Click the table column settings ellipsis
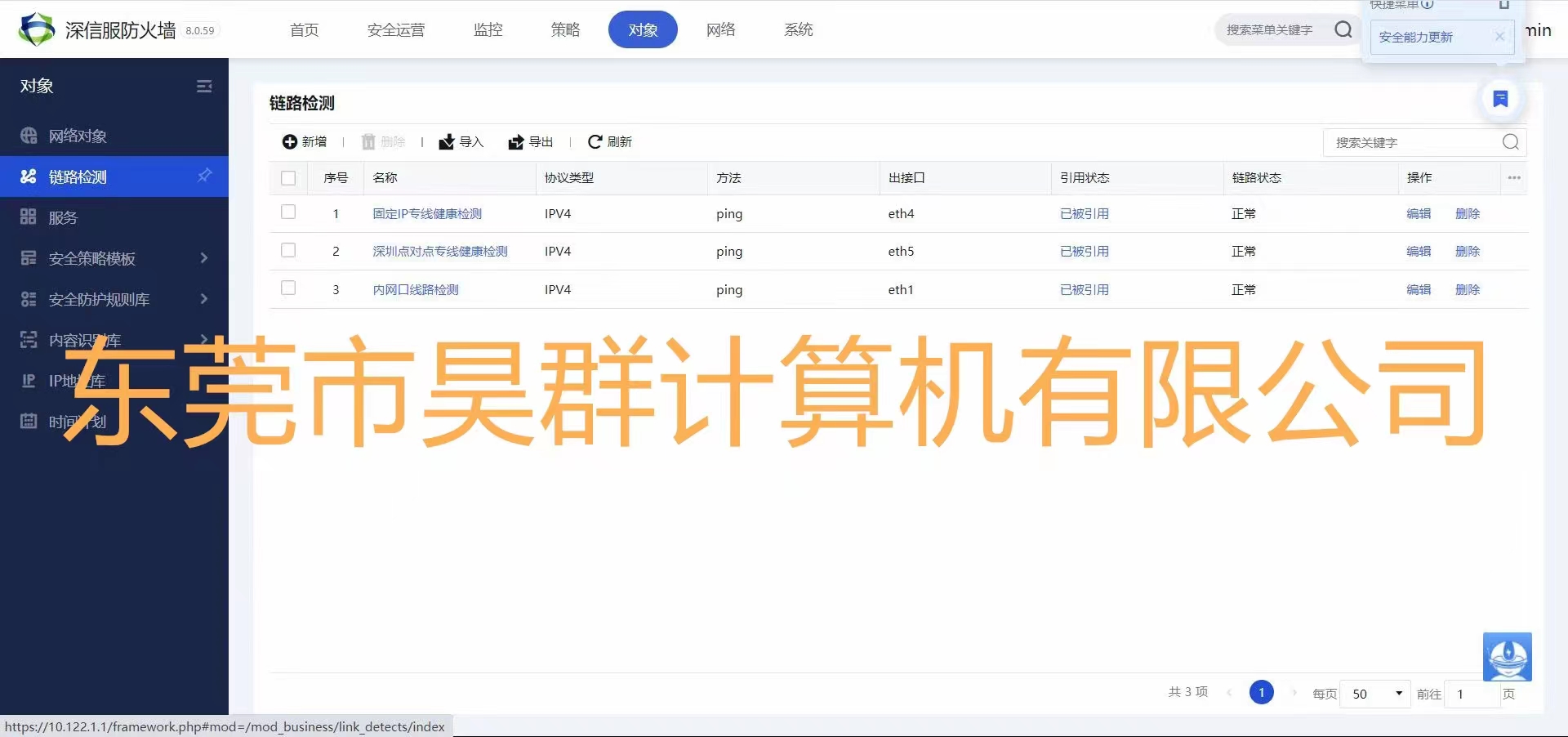The width and height of the screenshot is (1568, 737). (x=1514, y=178)
